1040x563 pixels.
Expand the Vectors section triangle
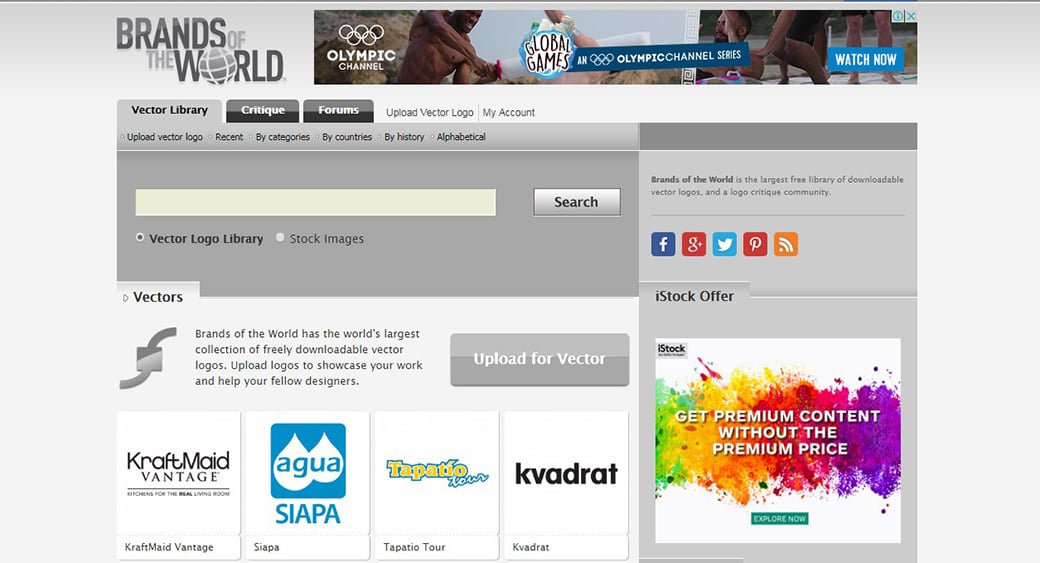[125, 298]
